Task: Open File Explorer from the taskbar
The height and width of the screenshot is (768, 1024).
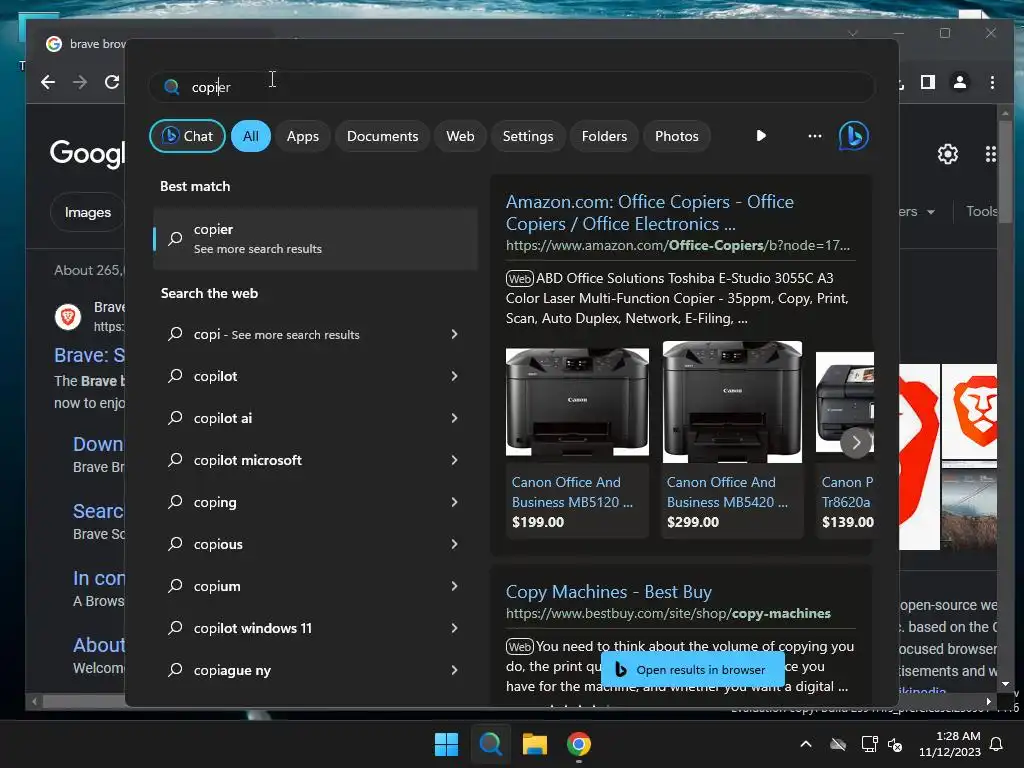Action: (534, 744)
